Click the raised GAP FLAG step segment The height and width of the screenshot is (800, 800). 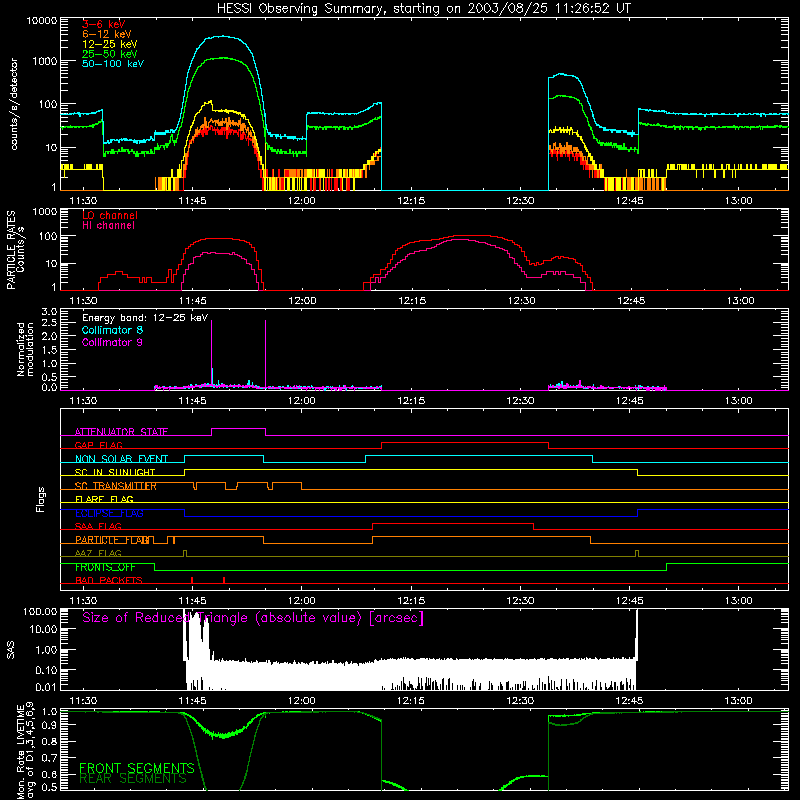click(465, 443)
